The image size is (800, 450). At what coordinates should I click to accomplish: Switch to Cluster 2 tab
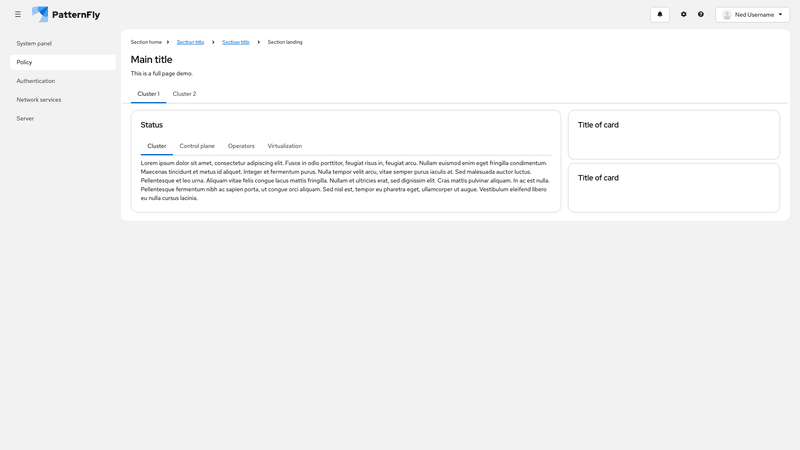[184, 94]
